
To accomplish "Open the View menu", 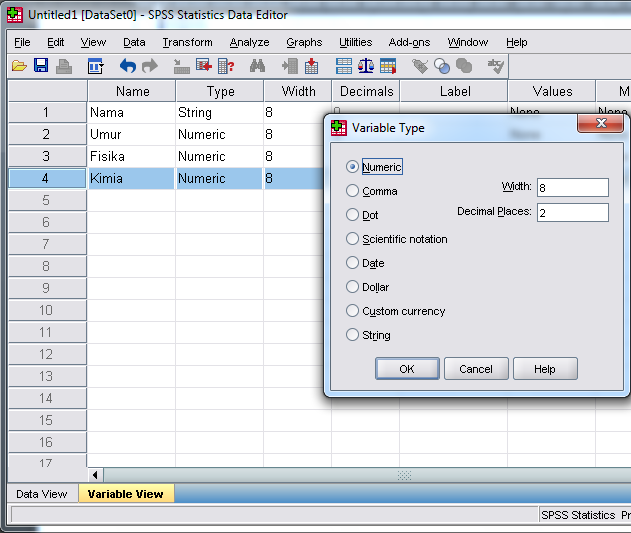I will pyautogui.click(x=93, y=42).
